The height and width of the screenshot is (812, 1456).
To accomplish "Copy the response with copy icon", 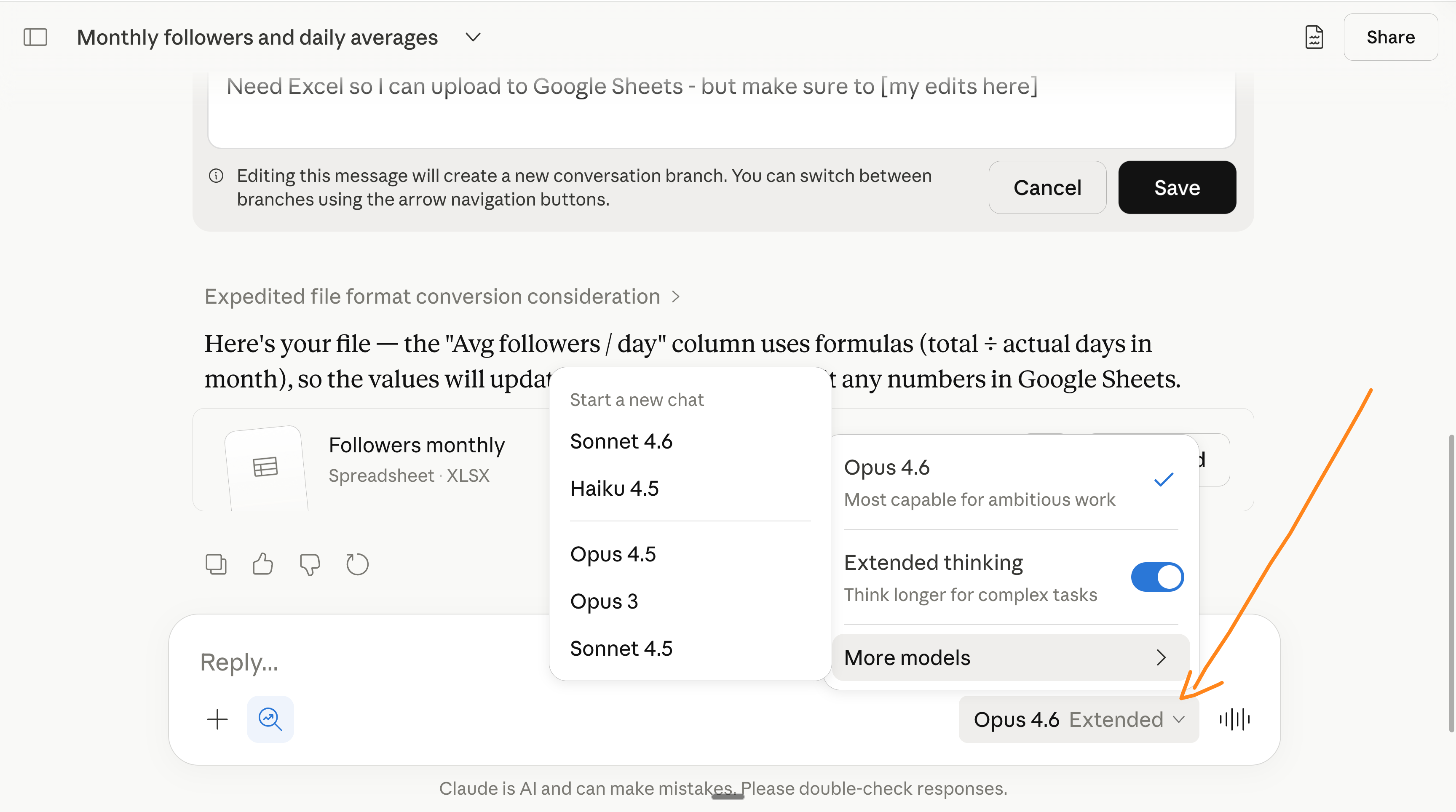I will point(216,564).
